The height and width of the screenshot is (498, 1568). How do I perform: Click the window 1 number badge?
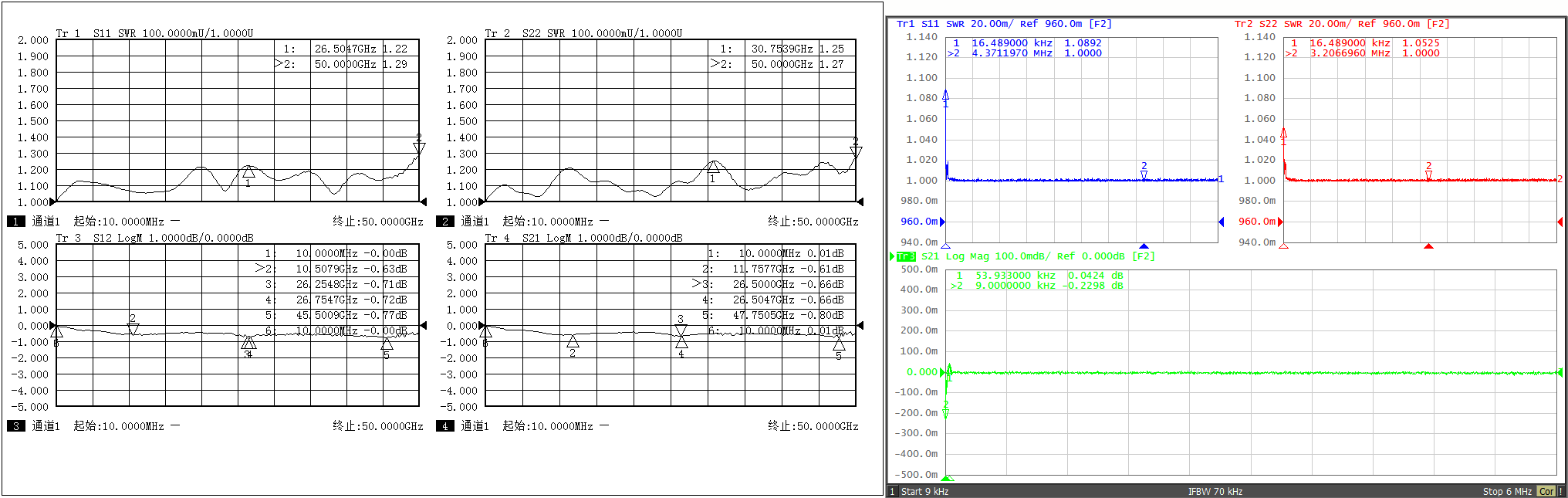coord(15,222)
